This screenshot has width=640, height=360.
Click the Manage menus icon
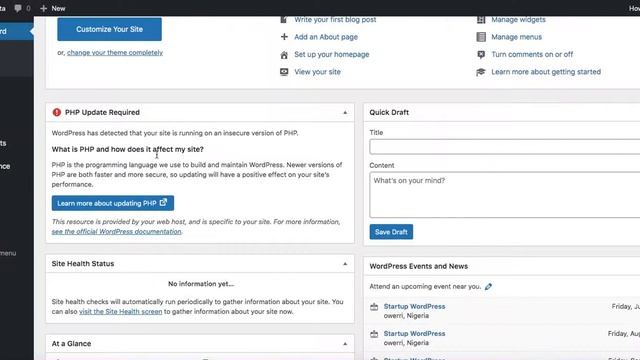tap(481, 37)
